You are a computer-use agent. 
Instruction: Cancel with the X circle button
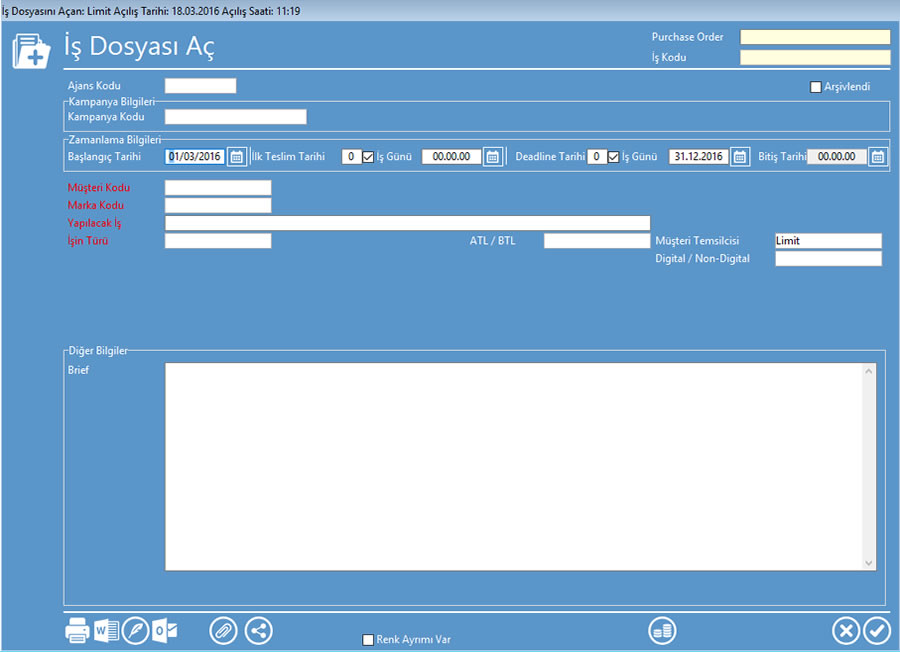(846, 631)
